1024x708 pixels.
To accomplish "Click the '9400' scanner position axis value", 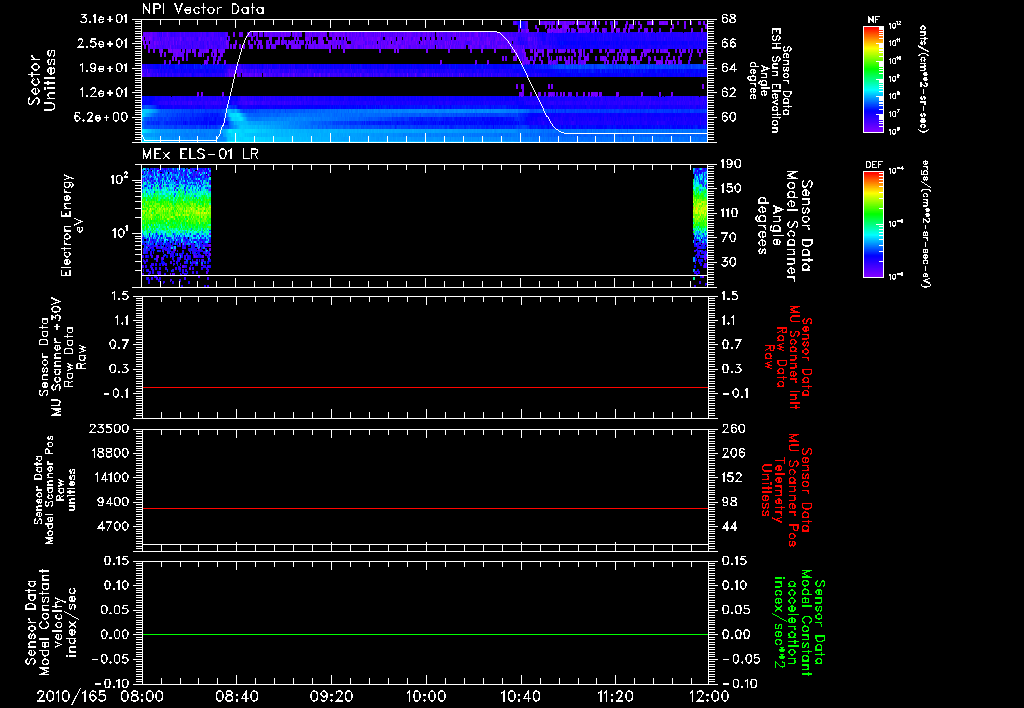I will click(114, 502).
